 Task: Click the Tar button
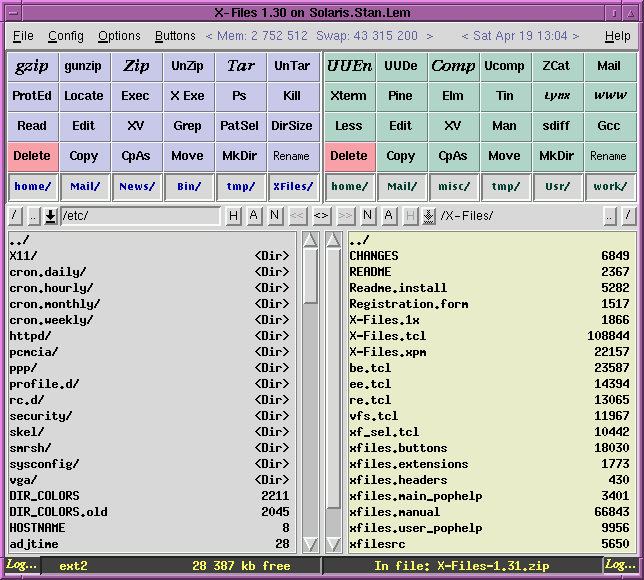(x=241, y=66)
